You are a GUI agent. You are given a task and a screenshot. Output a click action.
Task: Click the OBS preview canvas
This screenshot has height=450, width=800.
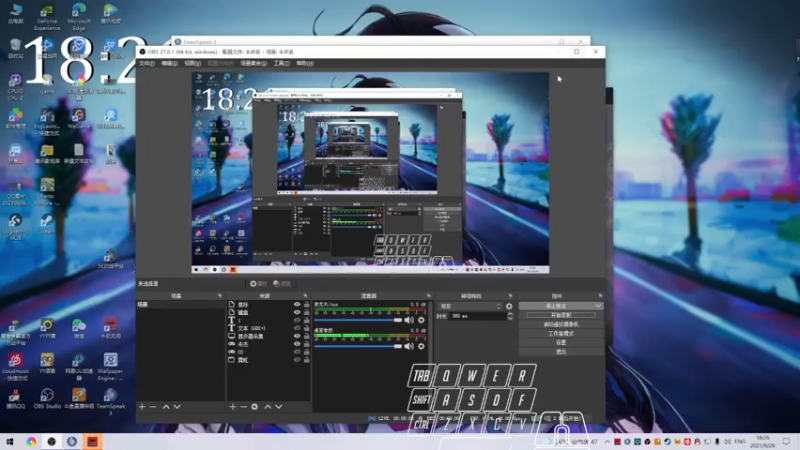pos(370,172)
